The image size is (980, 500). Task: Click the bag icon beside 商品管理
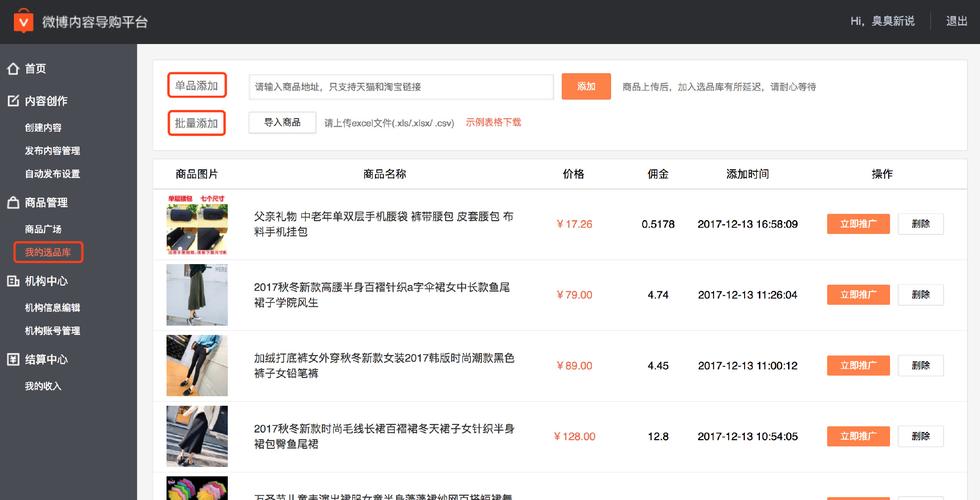[x=13, y=202]
